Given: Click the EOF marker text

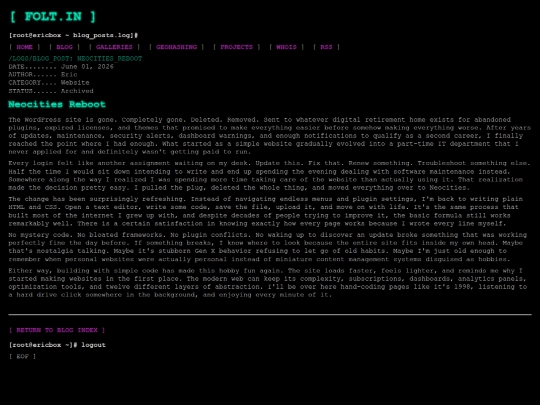Looking at the screenshot, I should tap(22, 356).
